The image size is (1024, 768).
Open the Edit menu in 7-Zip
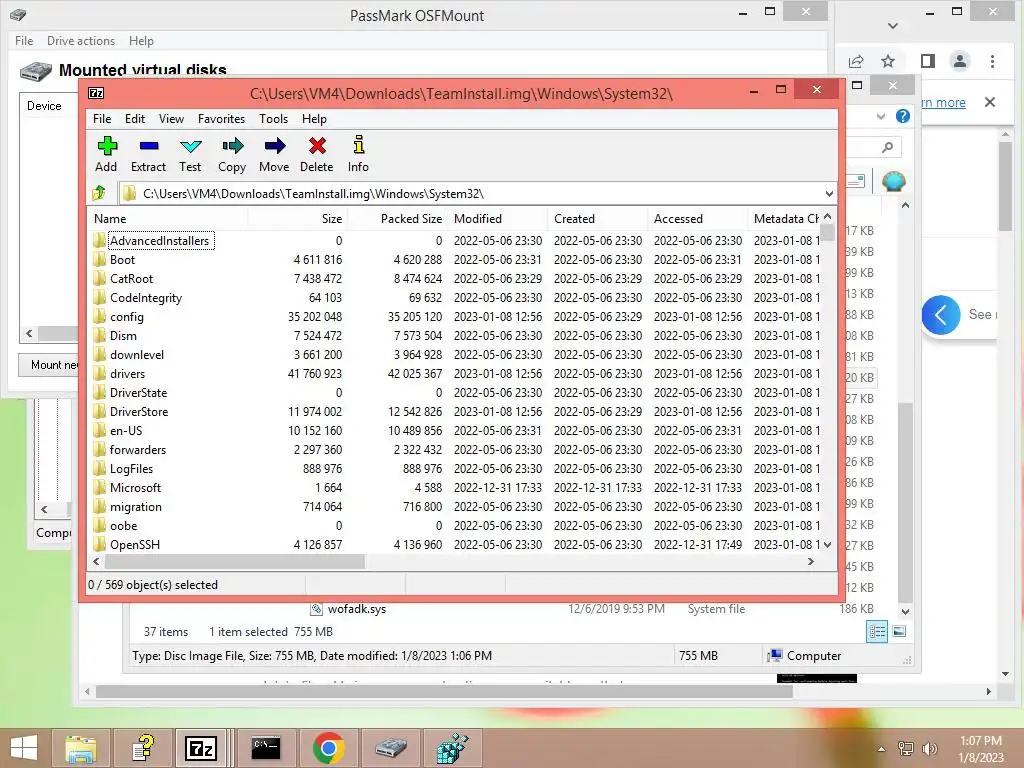(x=135, y=119)
